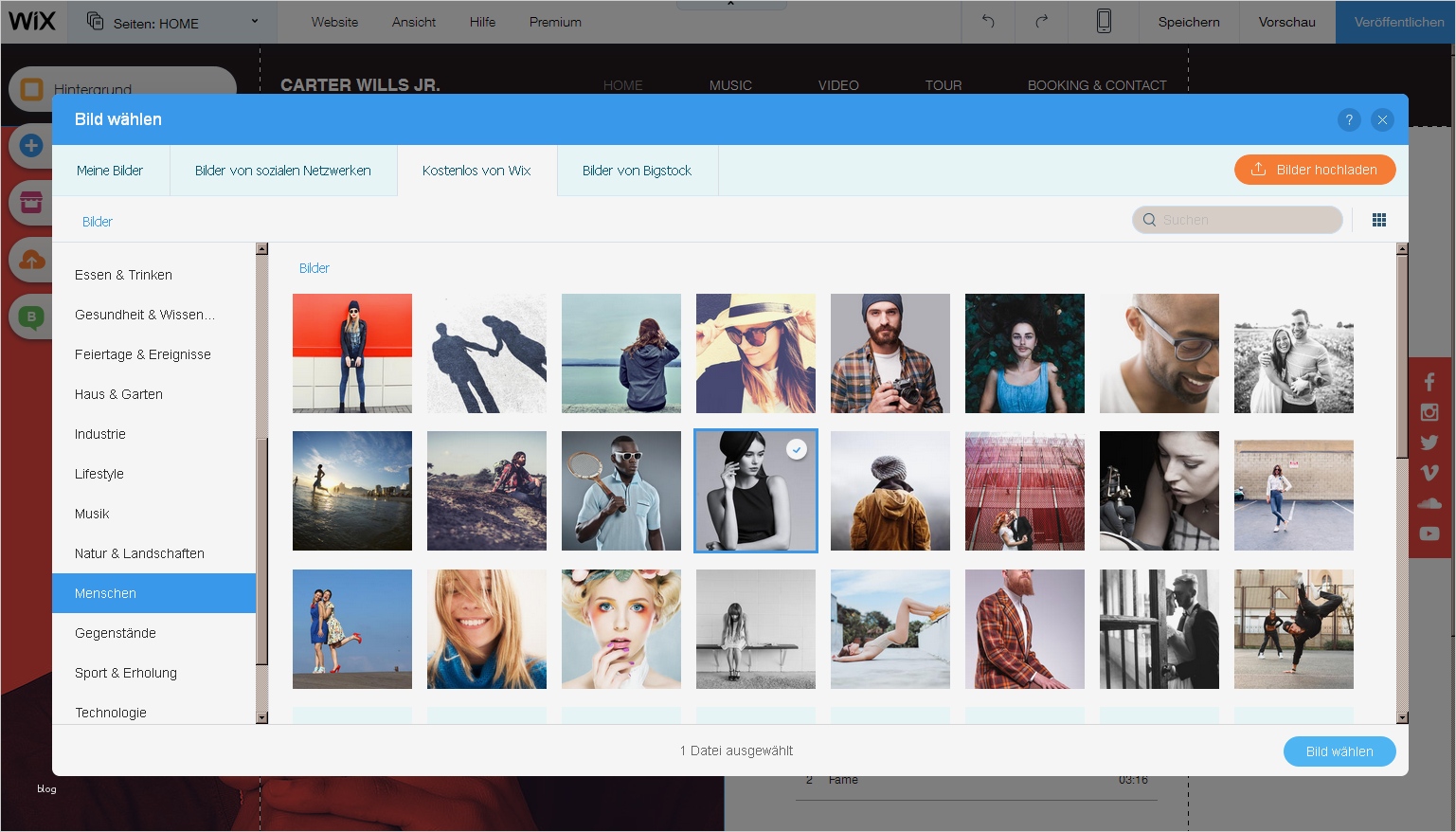
Task: Click the Instagram social icon
Action: (1429, 412)
